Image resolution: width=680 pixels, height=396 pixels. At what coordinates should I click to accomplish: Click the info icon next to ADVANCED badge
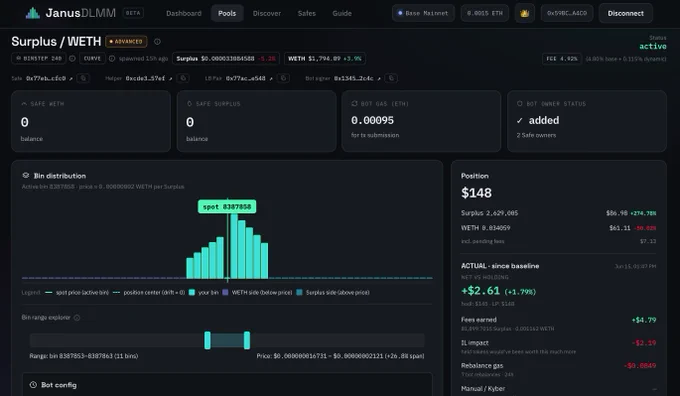(x=157, y=42)
